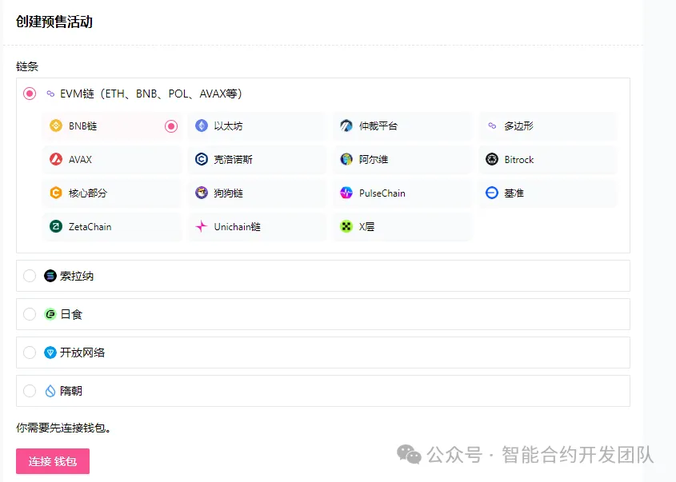Click the 狗狗链 Dogechain icon
The height and width of the screenshot is (482, 676).
coord(201,193)
